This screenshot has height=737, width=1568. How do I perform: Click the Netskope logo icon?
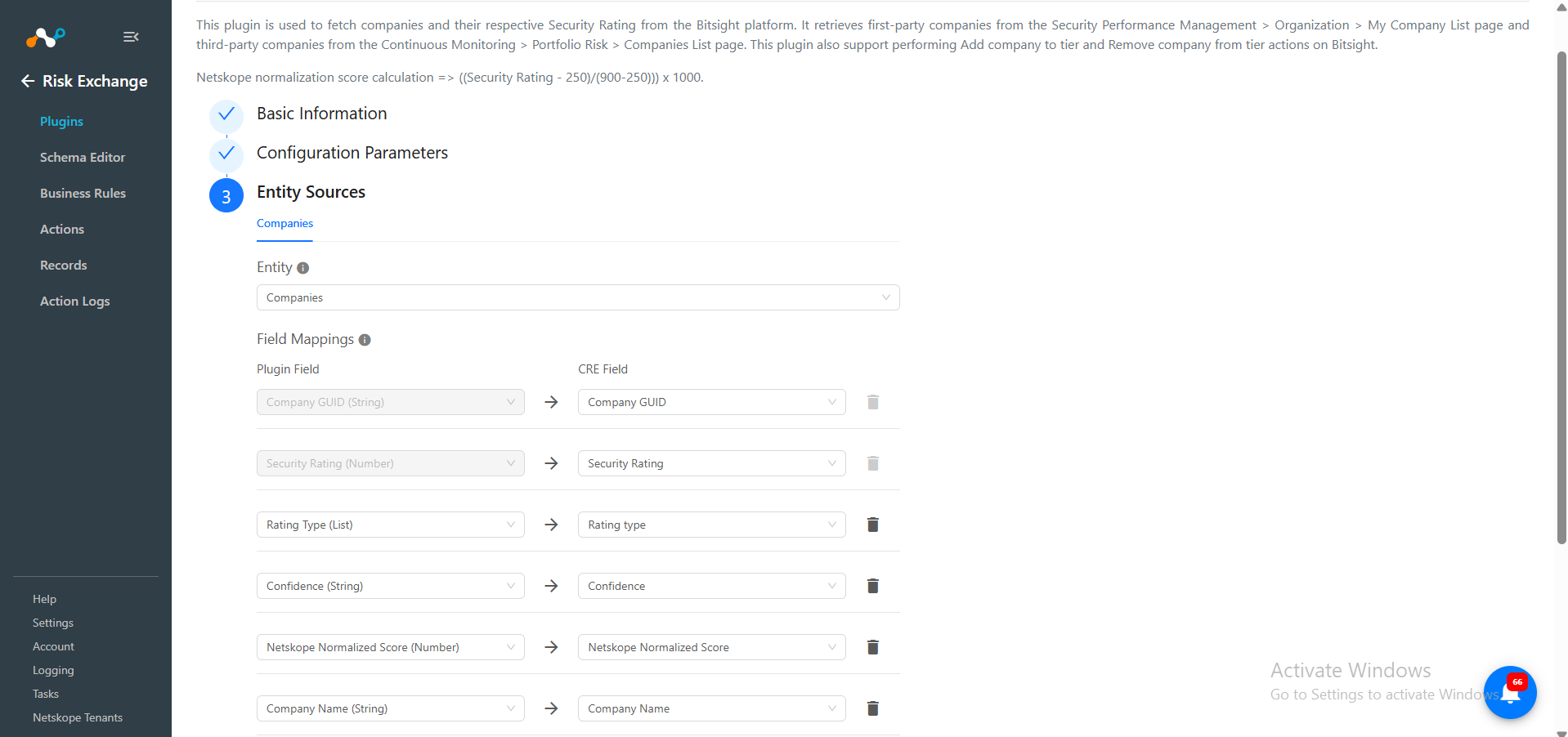[45, 37]
